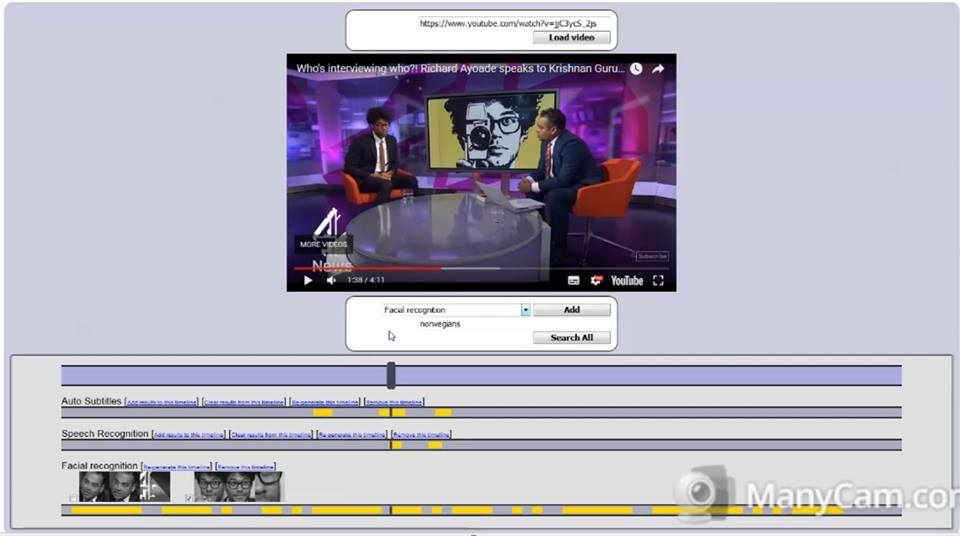Click the Watch Later clock icon
The image size is (960, 536).
click(636, 69)
